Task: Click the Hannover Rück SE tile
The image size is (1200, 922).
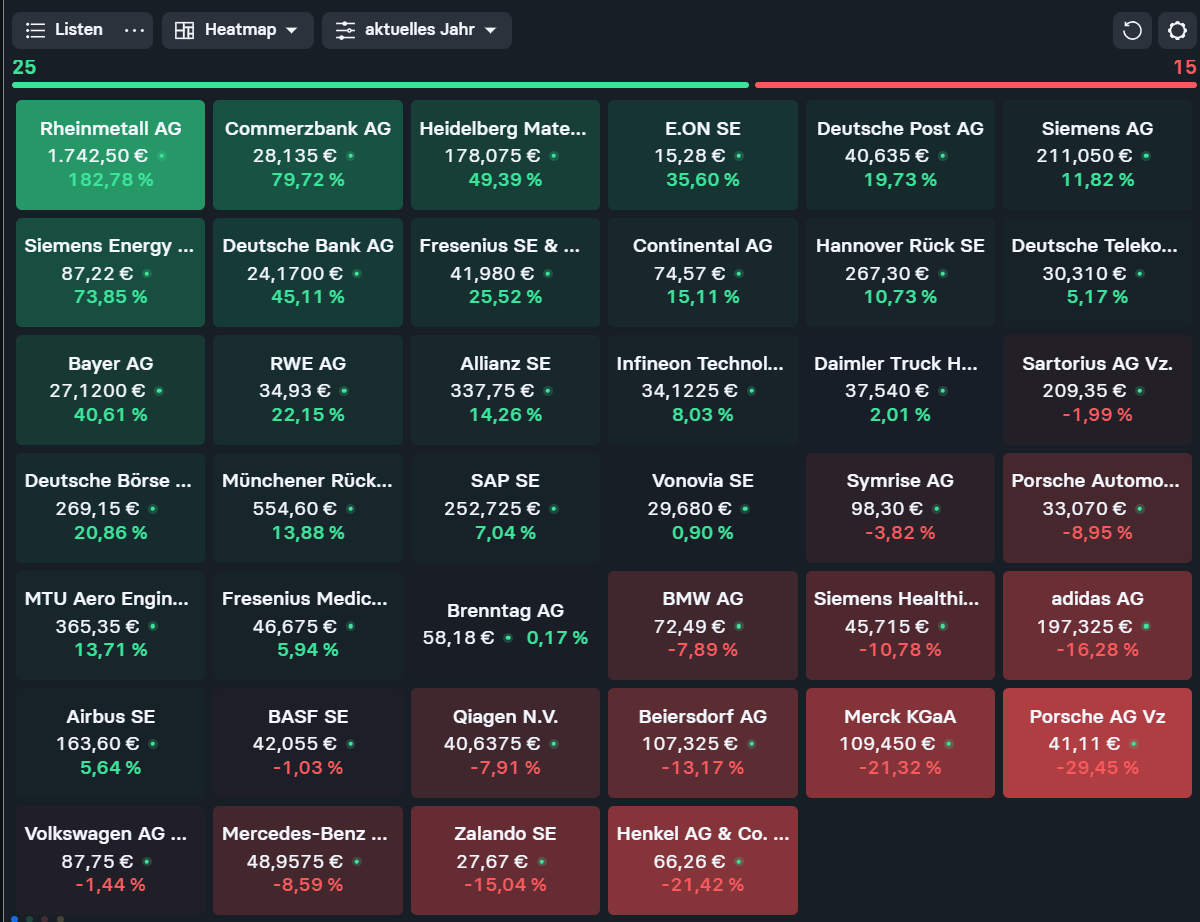Action: (900, 272)
